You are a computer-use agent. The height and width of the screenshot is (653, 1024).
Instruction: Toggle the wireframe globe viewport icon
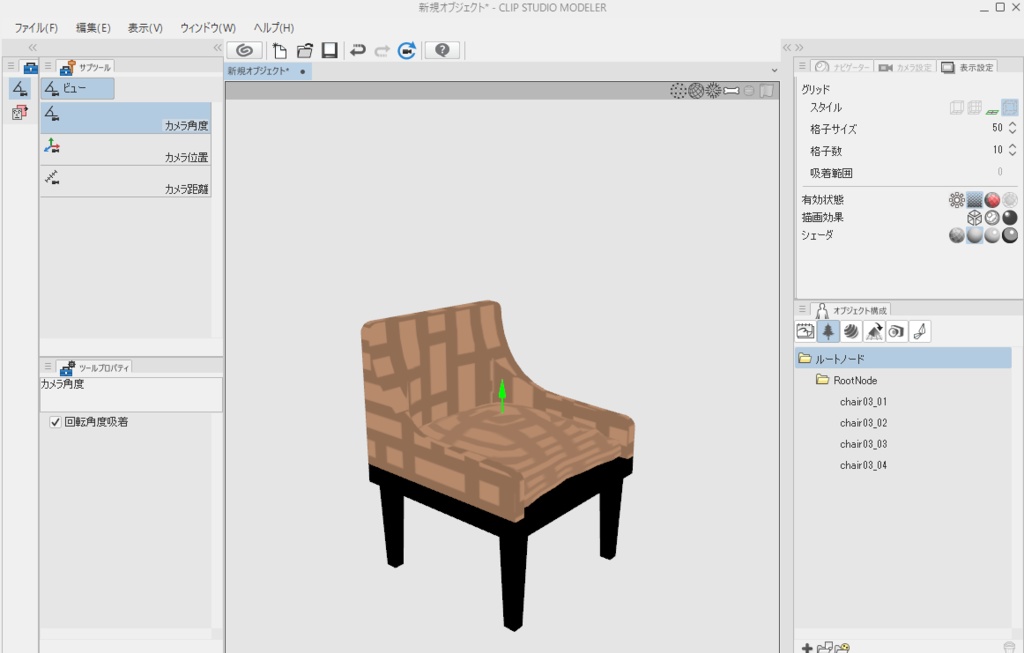(x=696, y=91)
